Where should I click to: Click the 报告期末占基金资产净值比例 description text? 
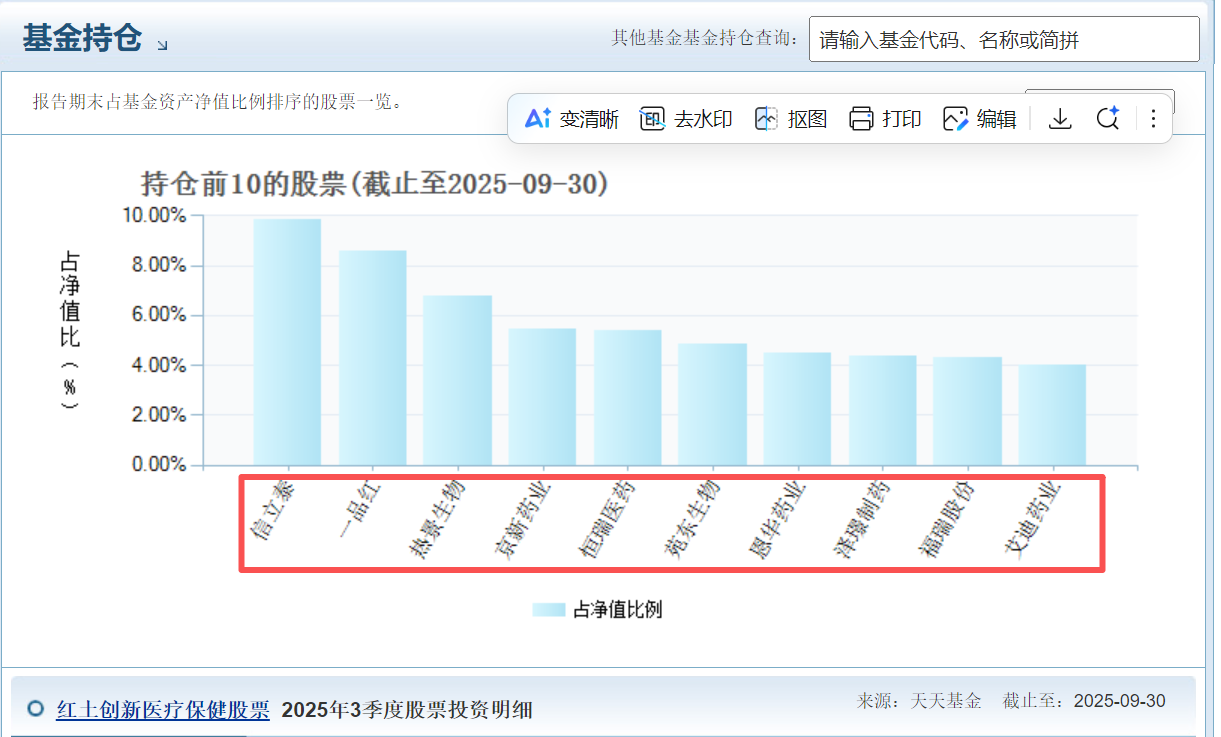[x=217, y=101]
